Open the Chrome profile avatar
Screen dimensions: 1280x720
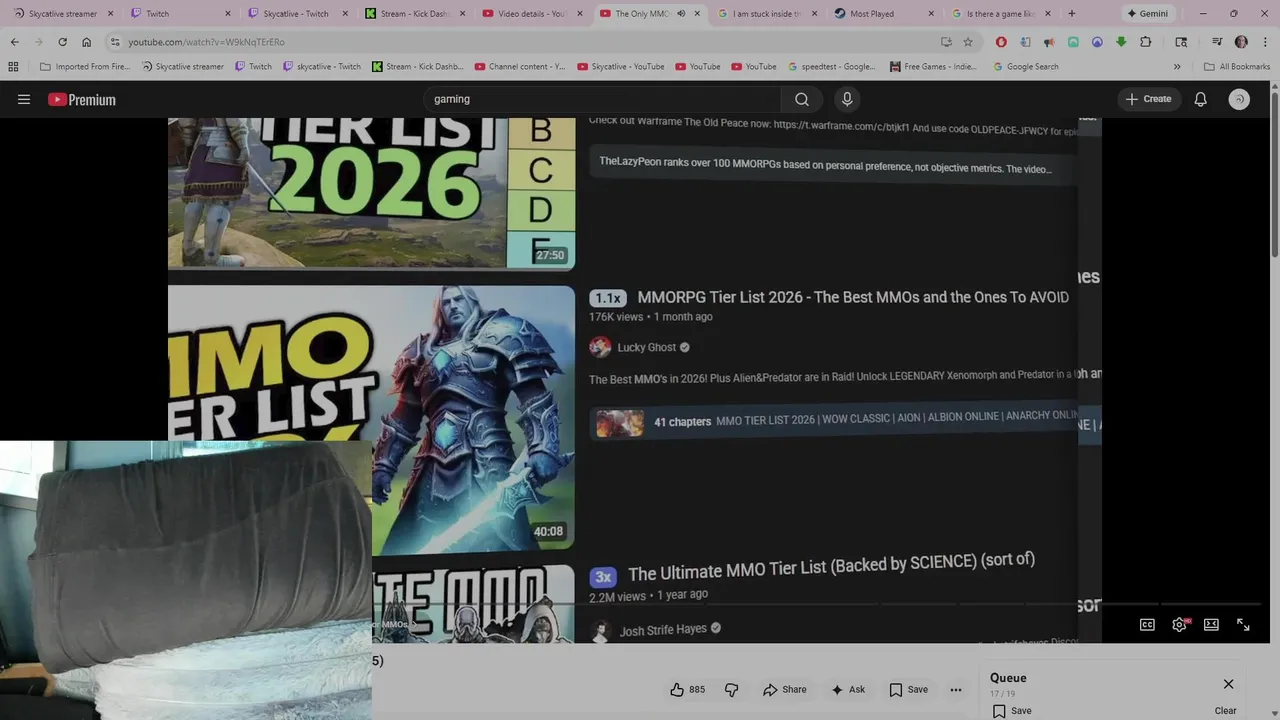pyautogui.click(x=1241, y=42)
